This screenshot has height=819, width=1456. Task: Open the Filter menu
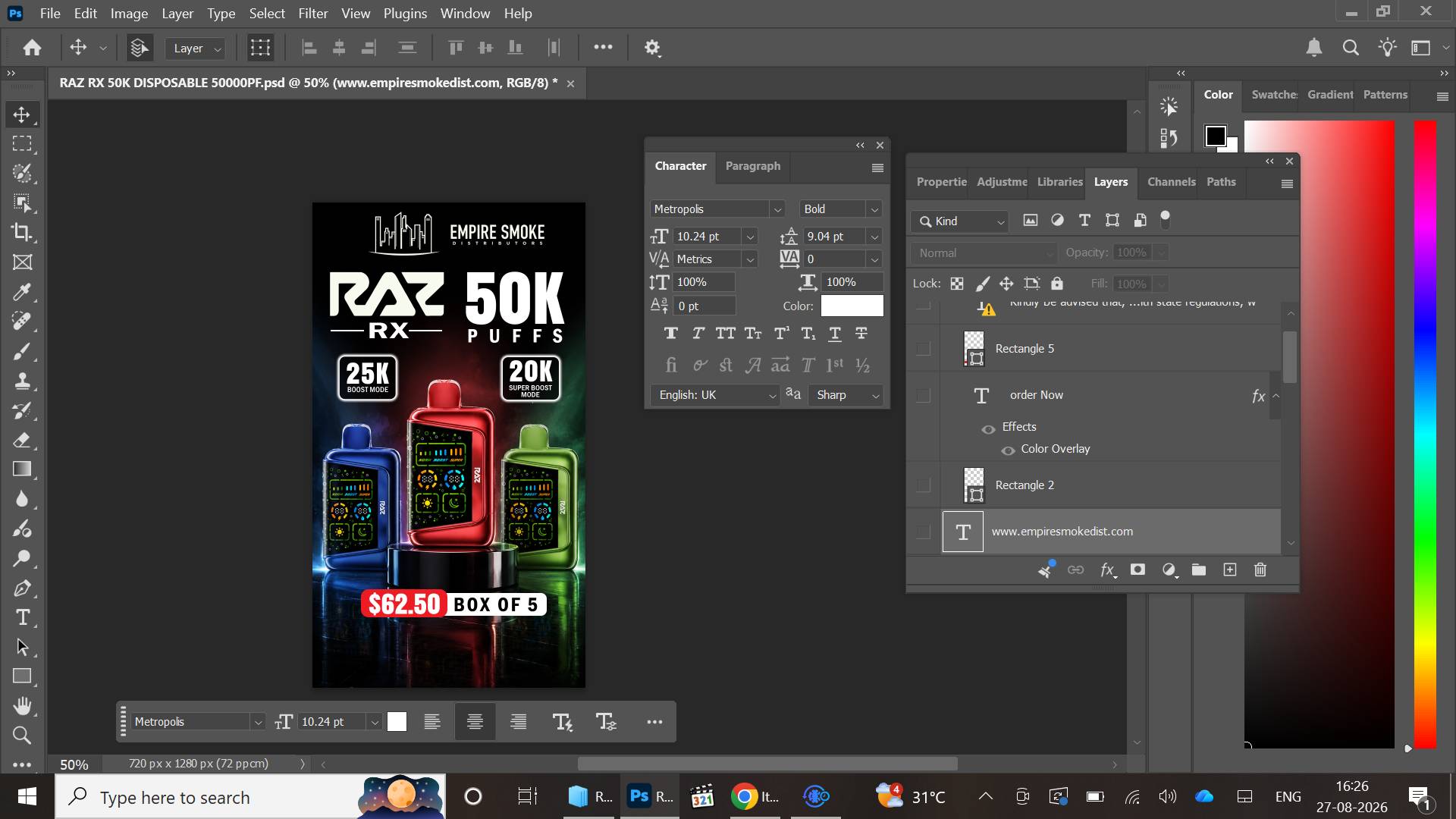click(x=312, y=14)
